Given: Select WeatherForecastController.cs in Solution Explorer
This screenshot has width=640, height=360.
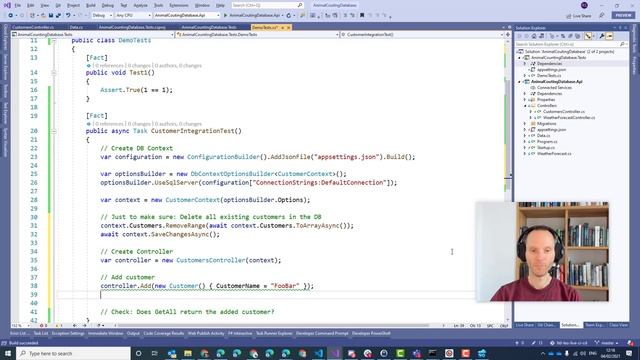Looking at the screenshot, I should [x=569, y=118].
